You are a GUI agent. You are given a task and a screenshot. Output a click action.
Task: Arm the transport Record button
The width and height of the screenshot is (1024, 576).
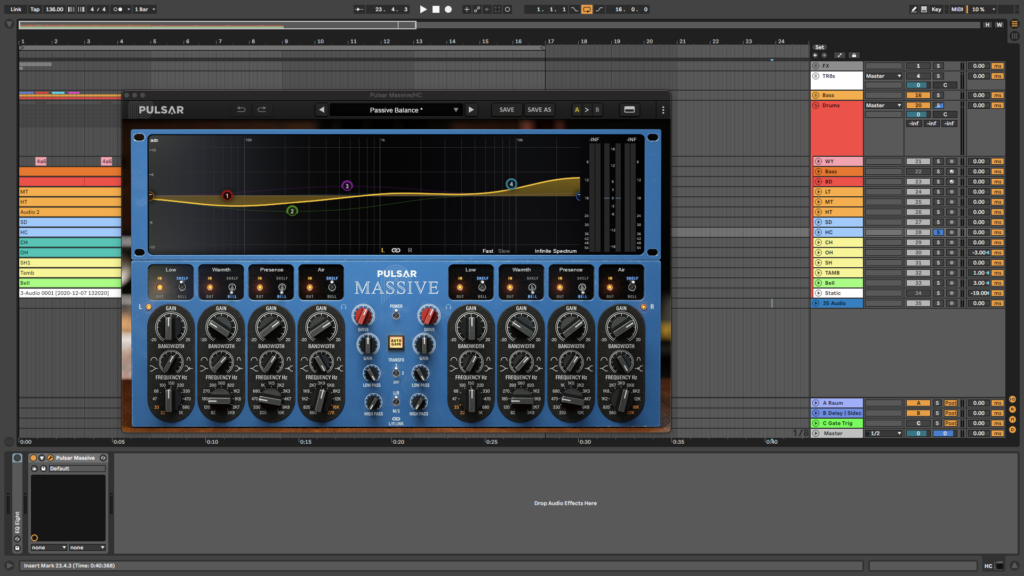pyautogui.click(x=448, y=9)
